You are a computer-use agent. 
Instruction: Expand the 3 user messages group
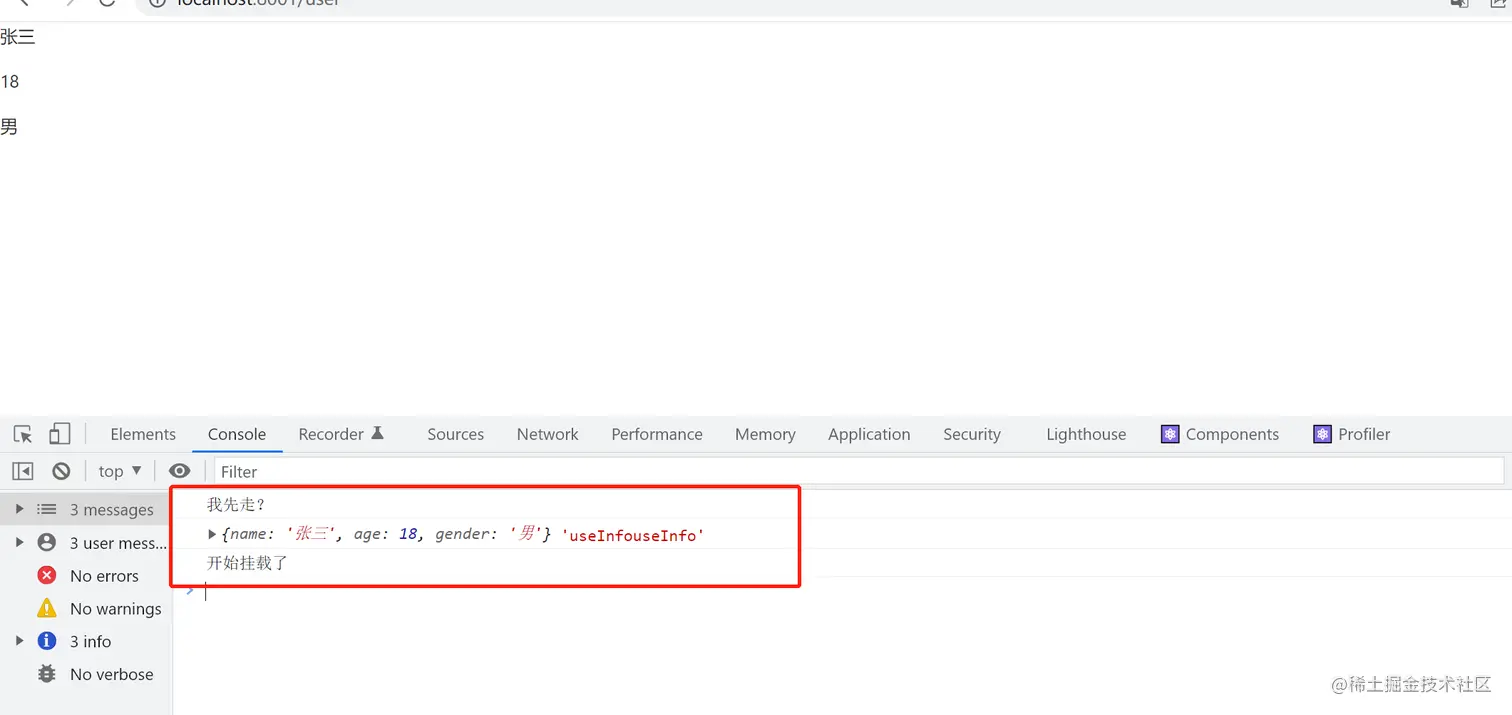pyautogui.click(x=19, y=543)
